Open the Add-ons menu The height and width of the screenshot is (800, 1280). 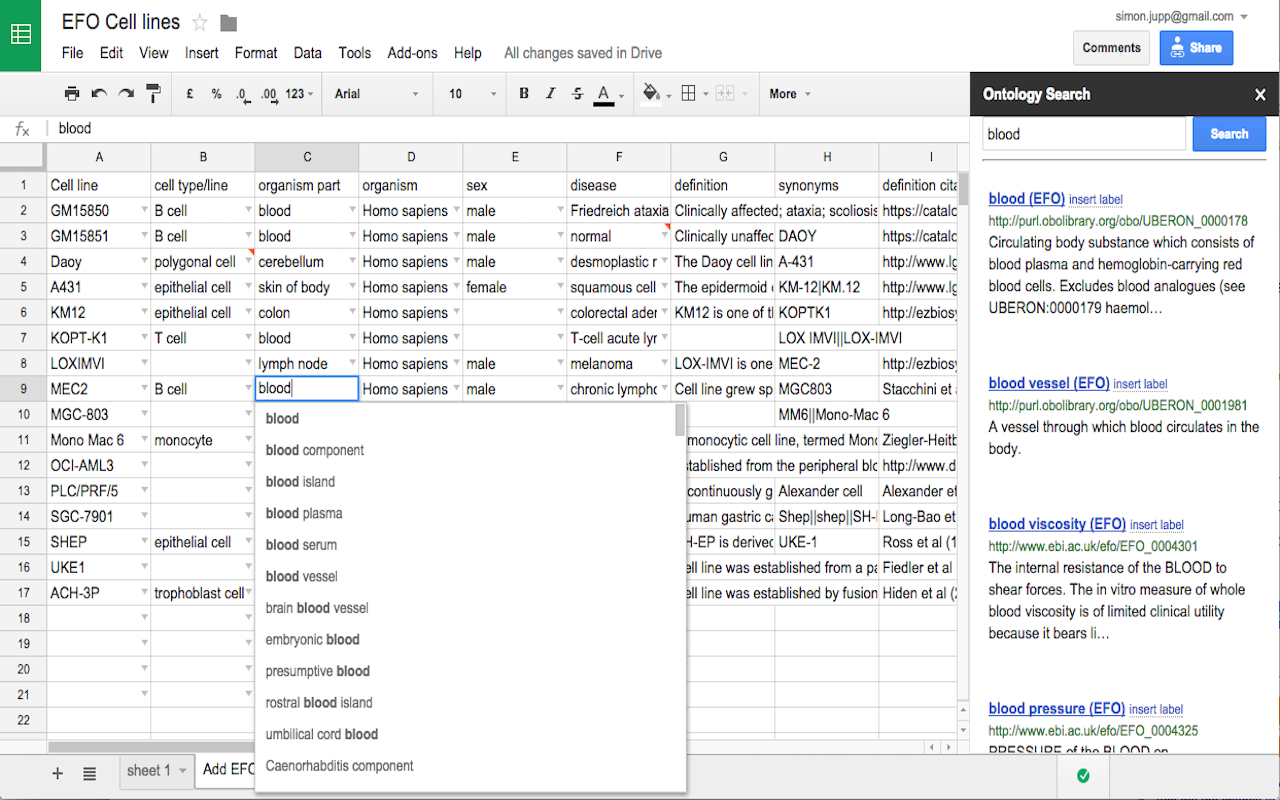tap(412, 53)
